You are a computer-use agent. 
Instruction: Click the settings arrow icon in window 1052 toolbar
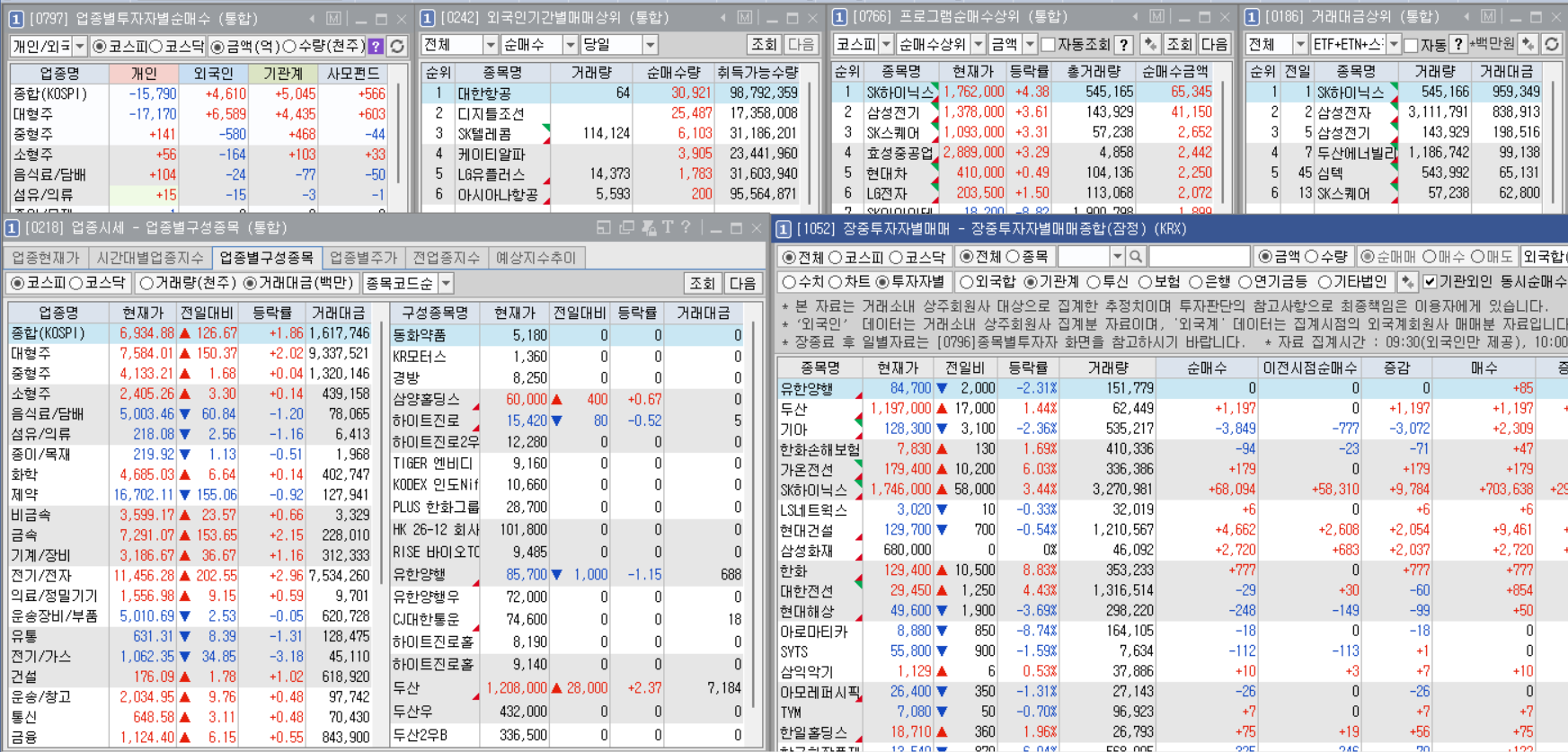[x=1407, y=282]
